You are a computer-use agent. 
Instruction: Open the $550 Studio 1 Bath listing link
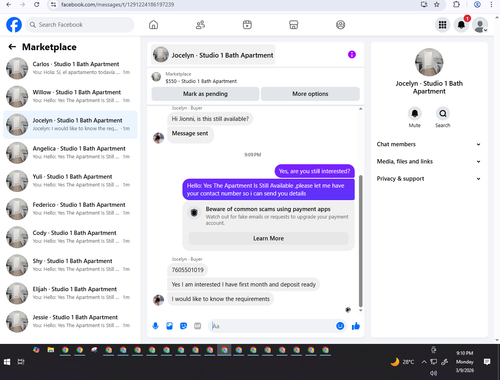pyautogui.click(x=201, y=81)
